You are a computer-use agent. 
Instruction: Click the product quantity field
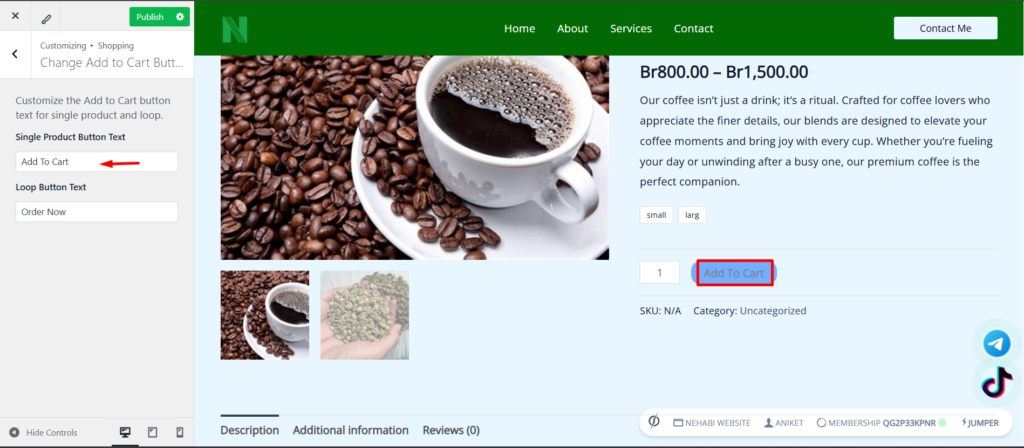click(x=660, y=273)
